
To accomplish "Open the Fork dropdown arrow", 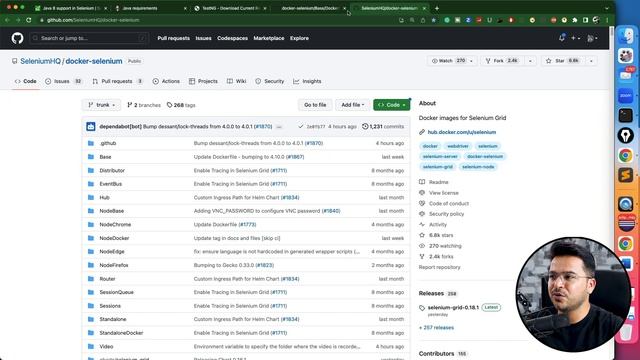I will 530,61.
